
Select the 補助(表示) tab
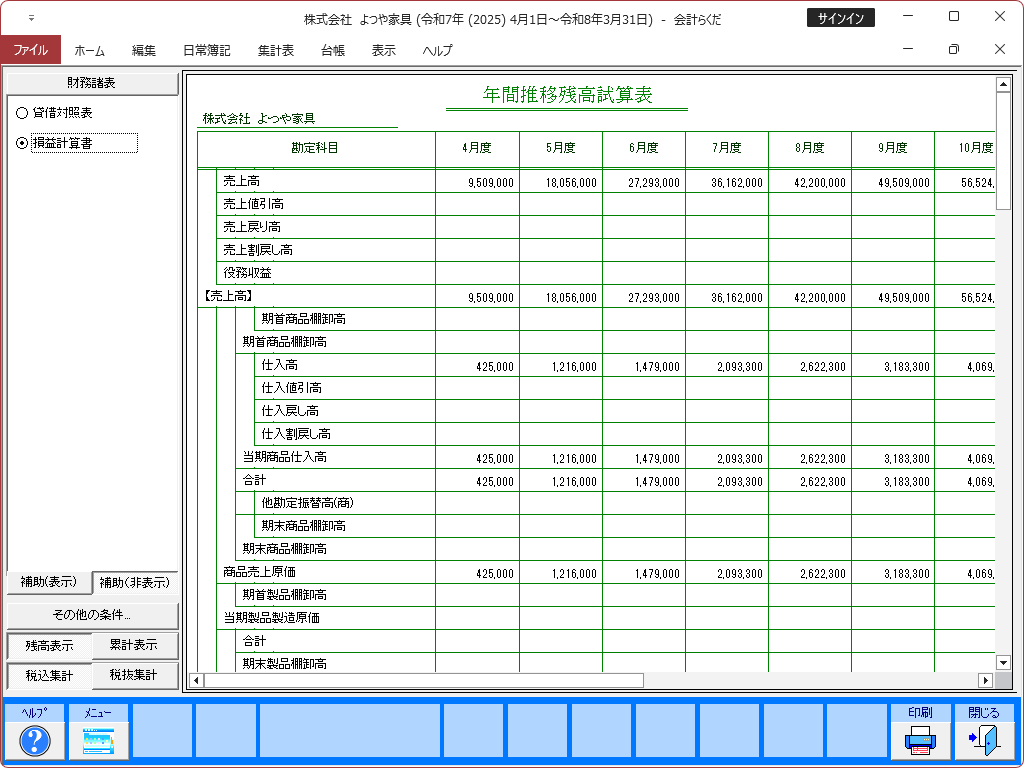[48, 583]
